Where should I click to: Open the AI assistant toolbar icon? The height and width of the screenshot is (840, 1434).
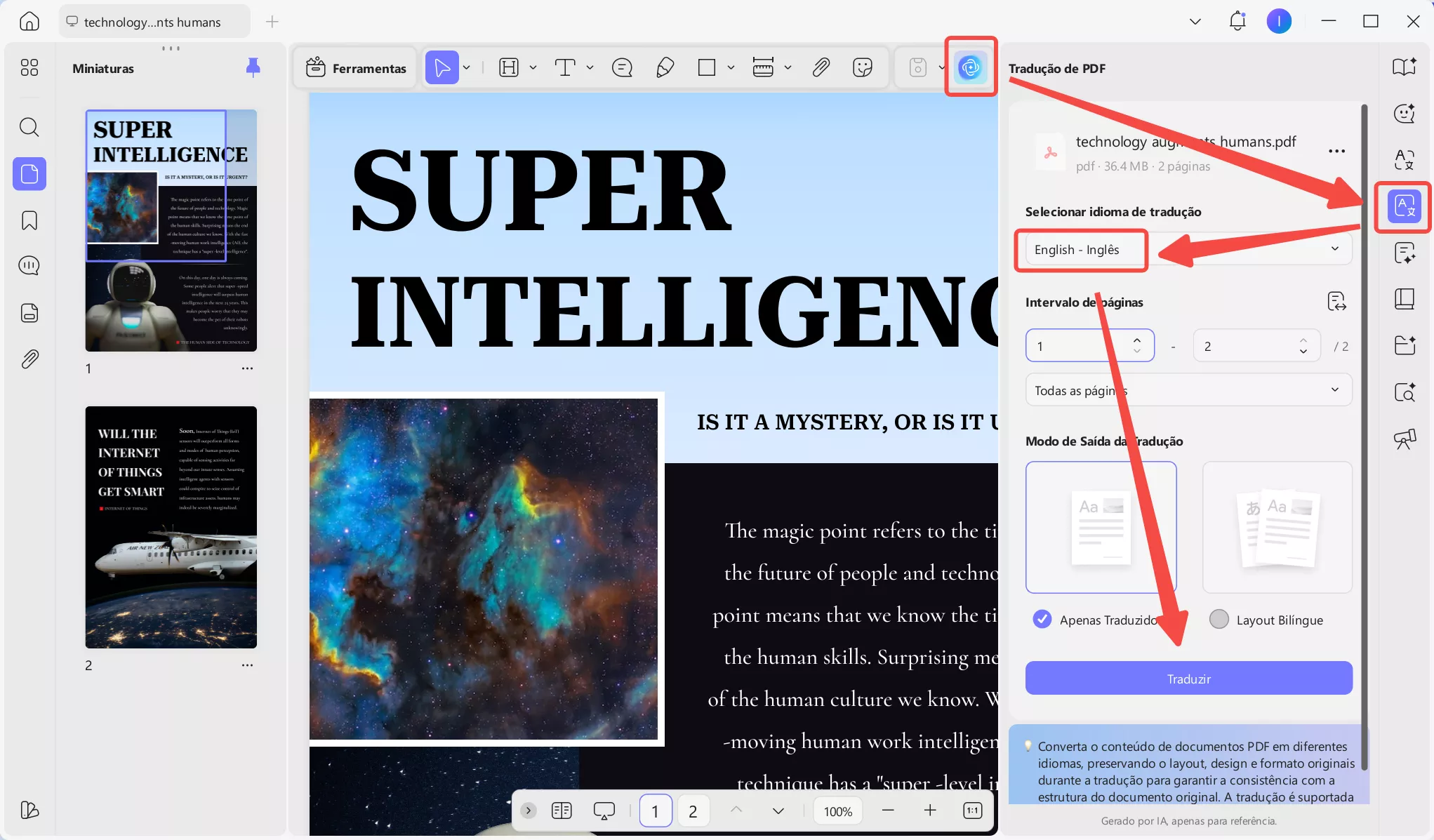(x=970, y=67)
